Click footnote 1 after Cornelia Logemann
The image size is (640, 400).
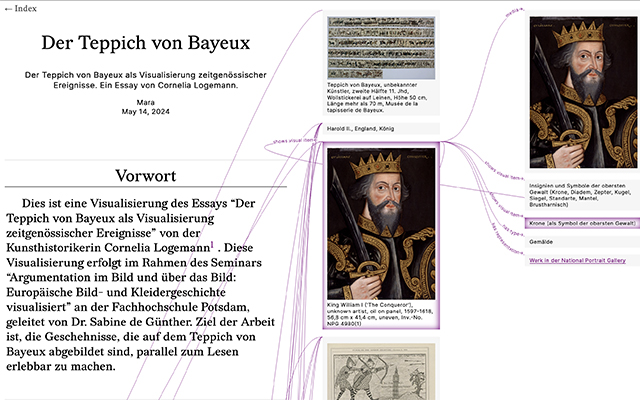click(x=212, y=245)
